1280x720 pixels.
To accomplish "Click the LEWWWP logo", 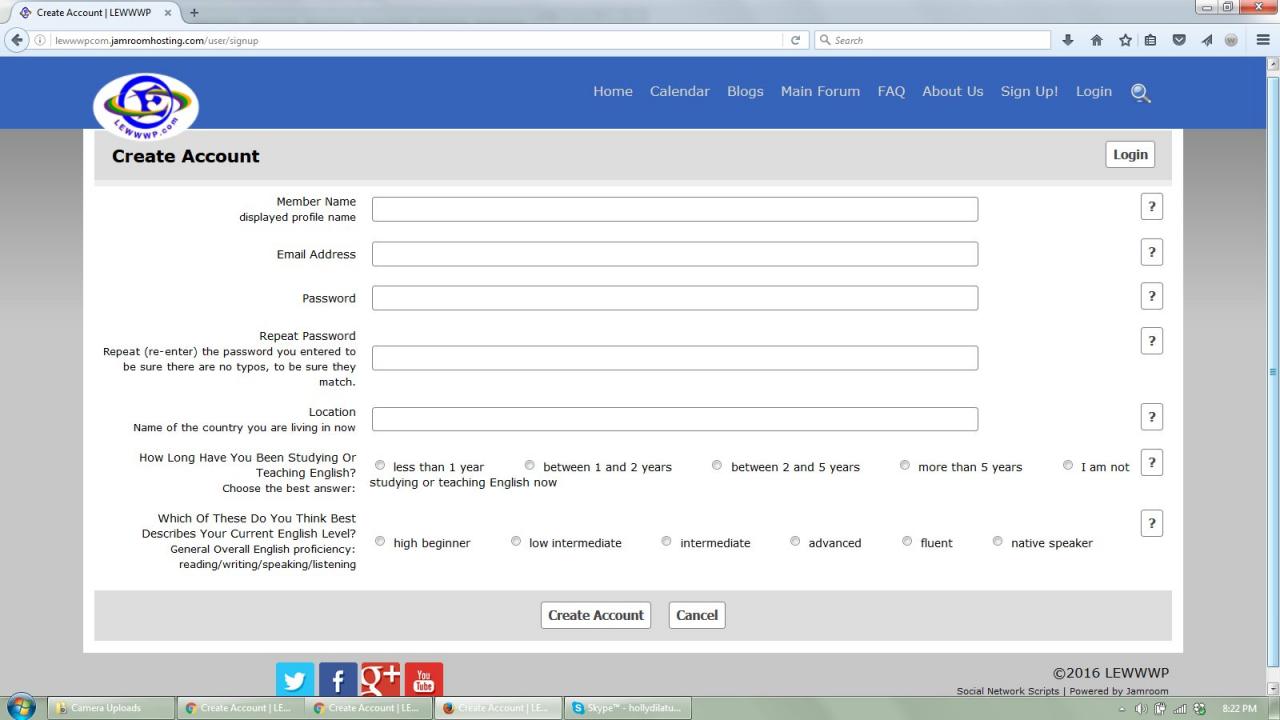I will (146, 106).
